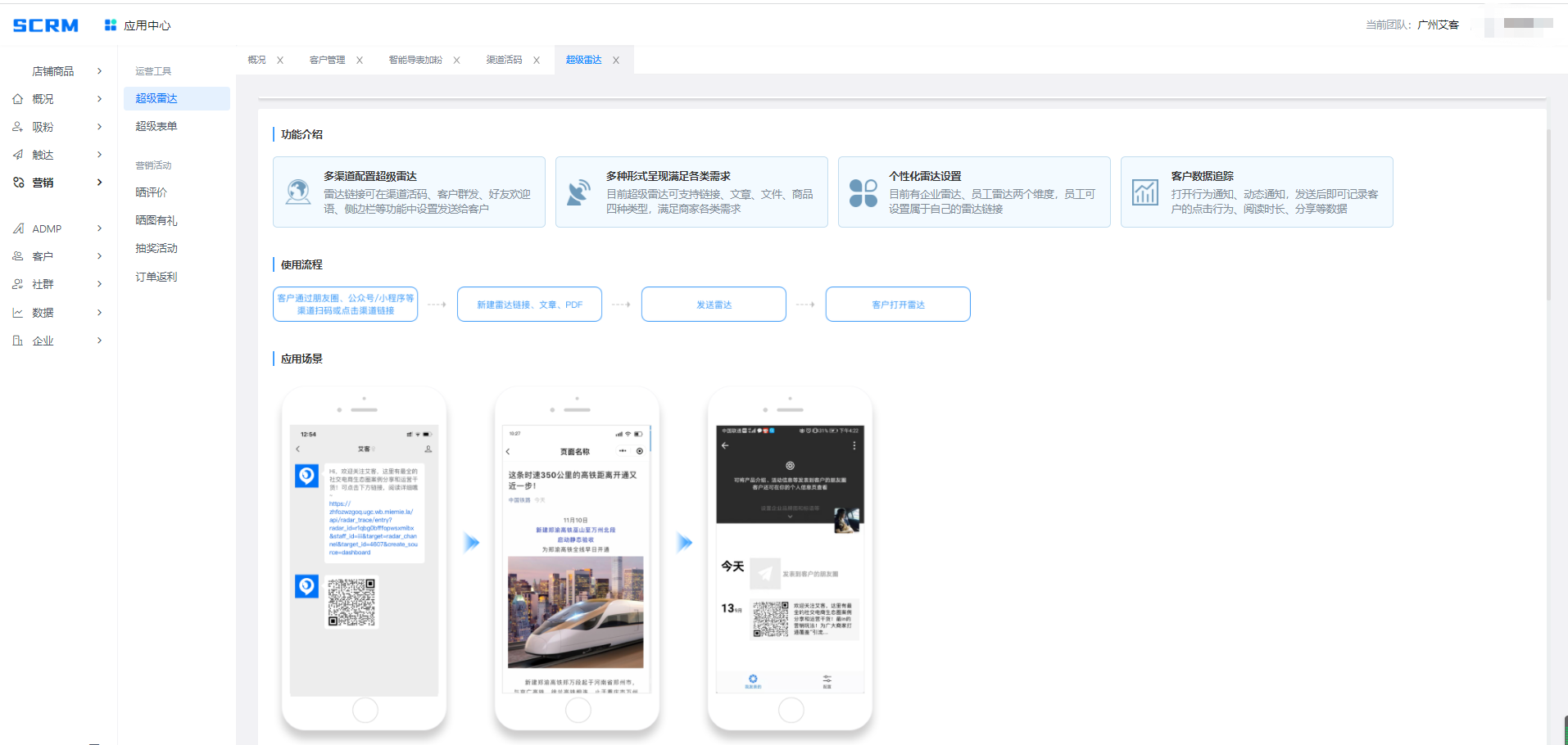Close the 渠道活码 tab
This screenshot has height=745, width=1568.
pos(537,61)
